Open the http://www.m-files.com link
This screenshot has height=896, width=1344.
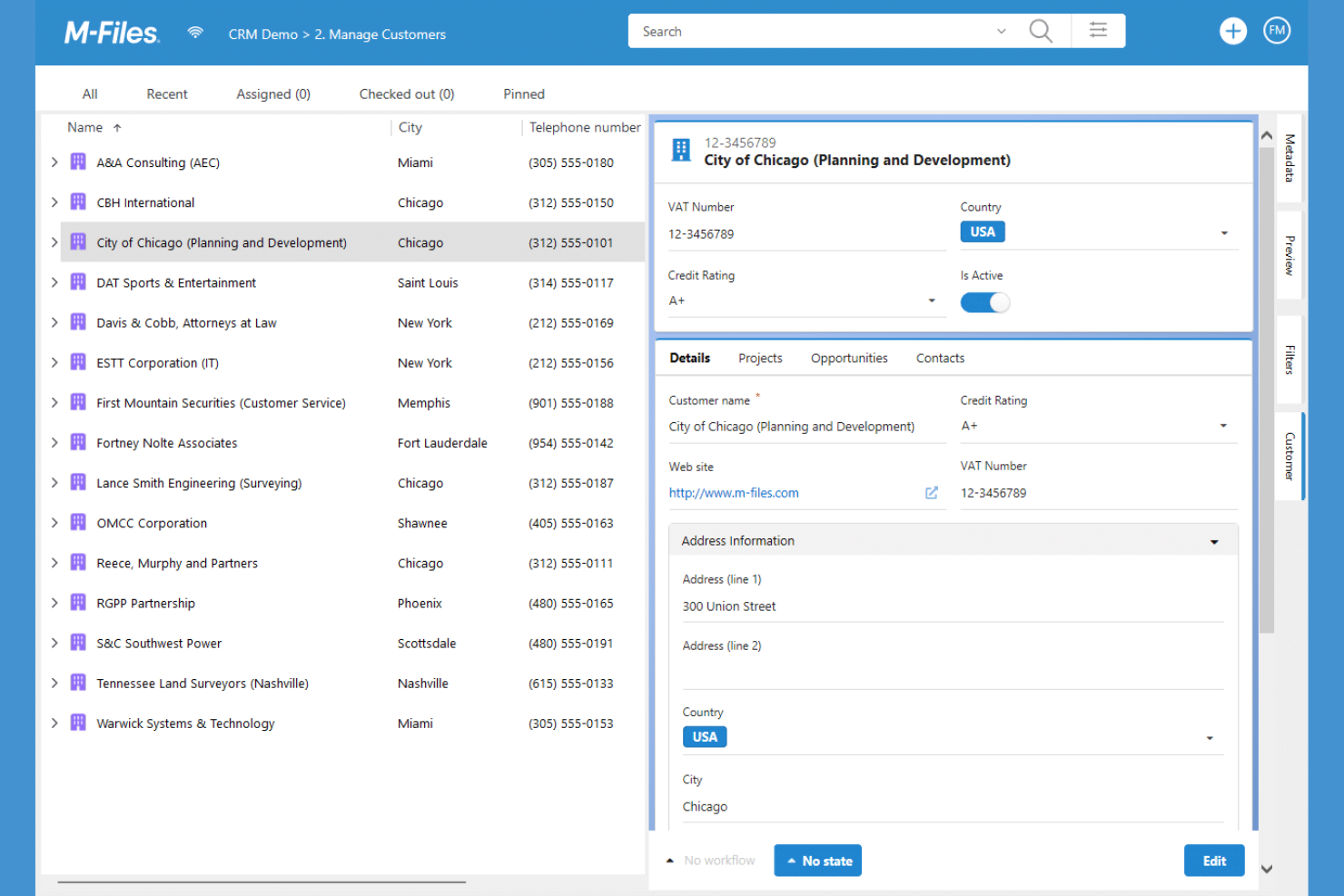click(x=733, y=492)
